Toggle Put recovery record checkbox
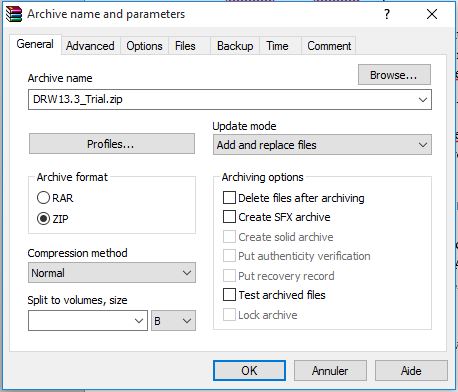Image resolution: width=458 pixels, height=392 pixels. click(x=229, y=276)
